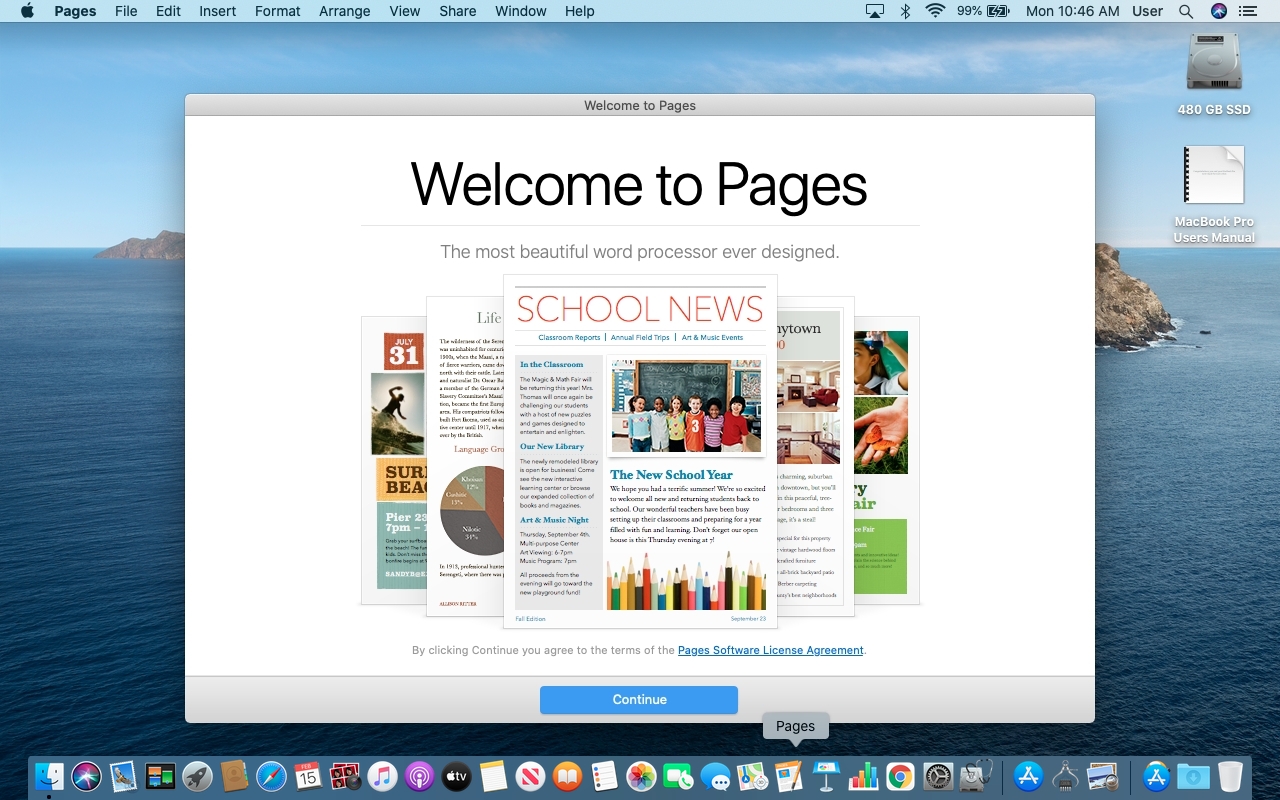Select MacBook Pro Users Manual desktop file
Screen dimensions: 1280x800
tap(1214, 194)
